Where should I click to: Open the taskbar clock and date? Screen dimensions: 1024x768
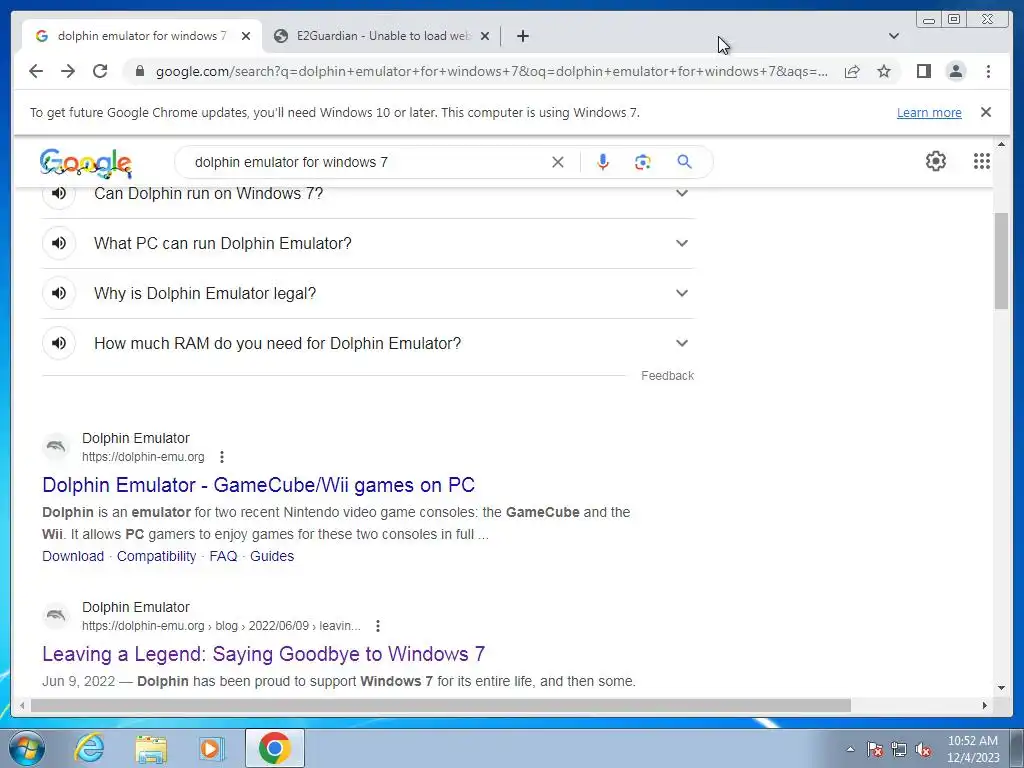973,749
